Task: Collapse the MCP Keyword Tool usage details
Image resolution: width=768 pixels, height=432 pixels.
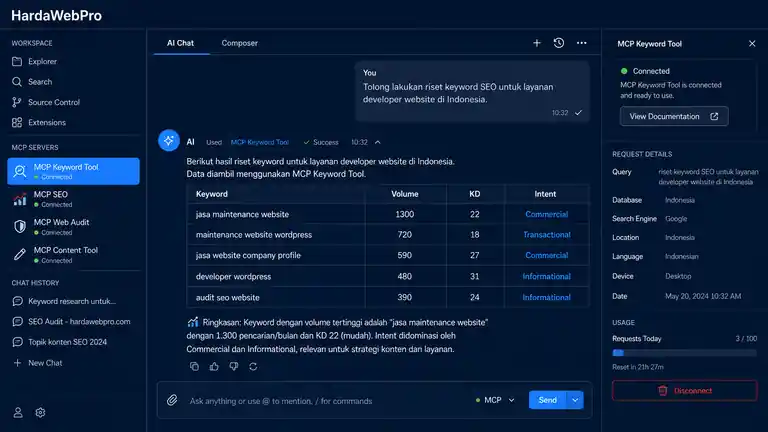Action: point(378,142)
